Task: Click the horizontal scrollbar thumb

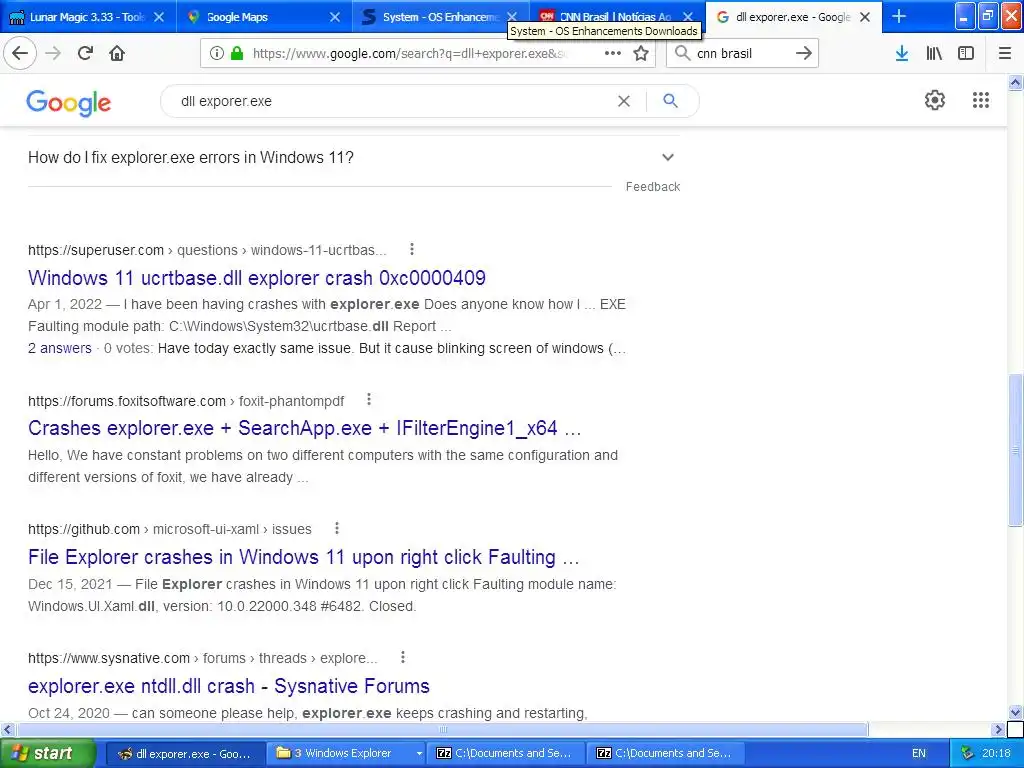Action: click(x=442, y=729)
